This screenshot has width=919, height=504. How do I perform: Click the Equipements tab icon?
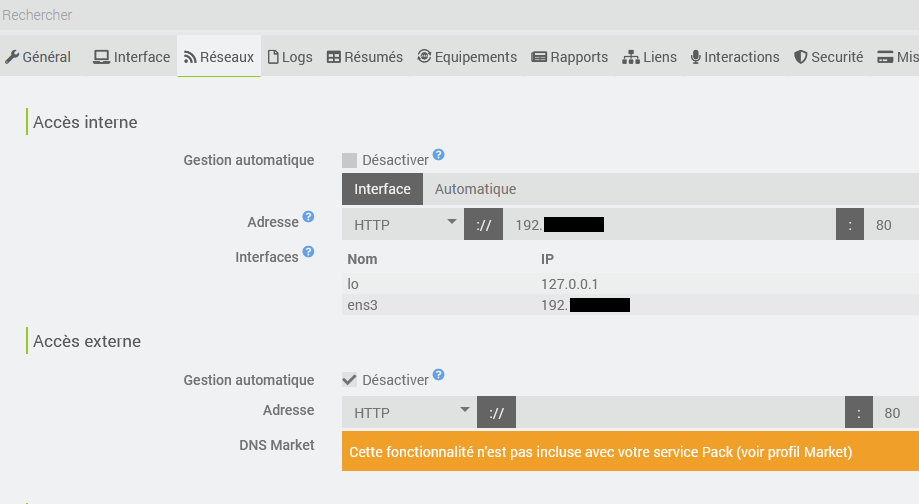tap(424, 57)
